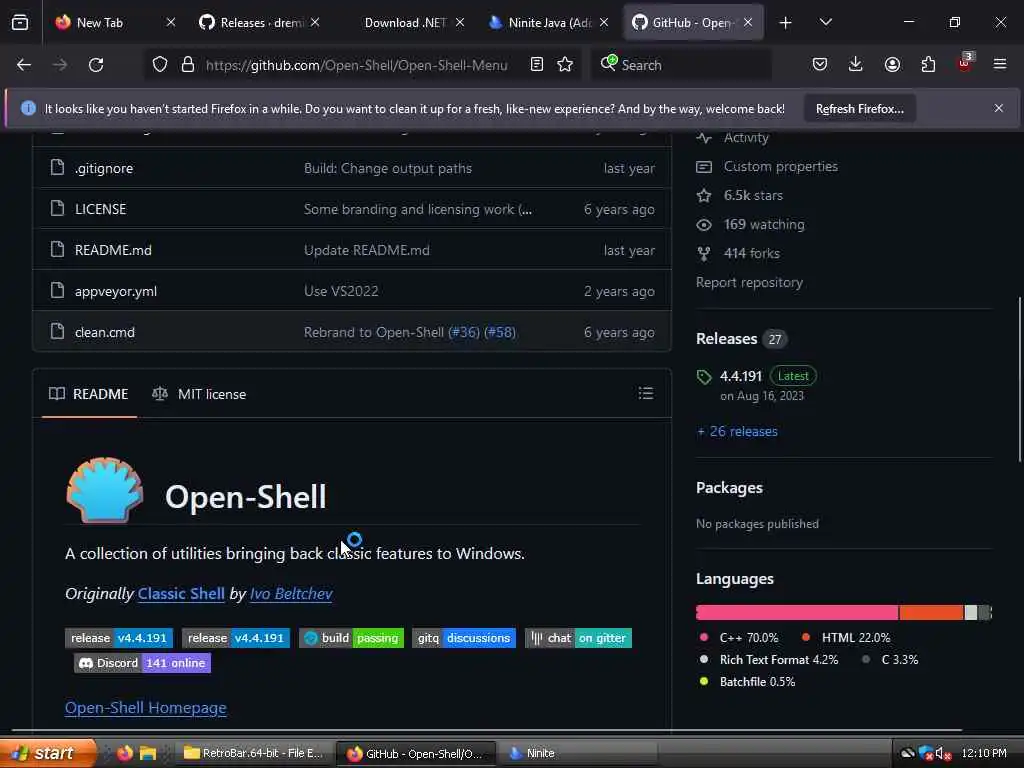The width and height of the screenshot is (1024, 768).
Task: Click the orange HTML language bar segment
Action: click(931, 613)
